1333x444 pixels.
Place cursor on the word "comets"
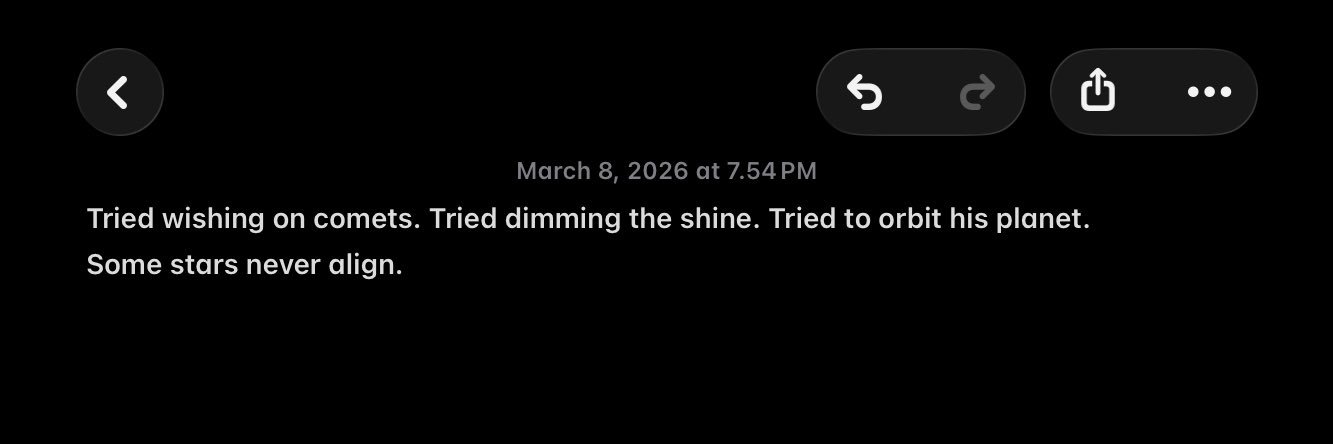[365, 219]
